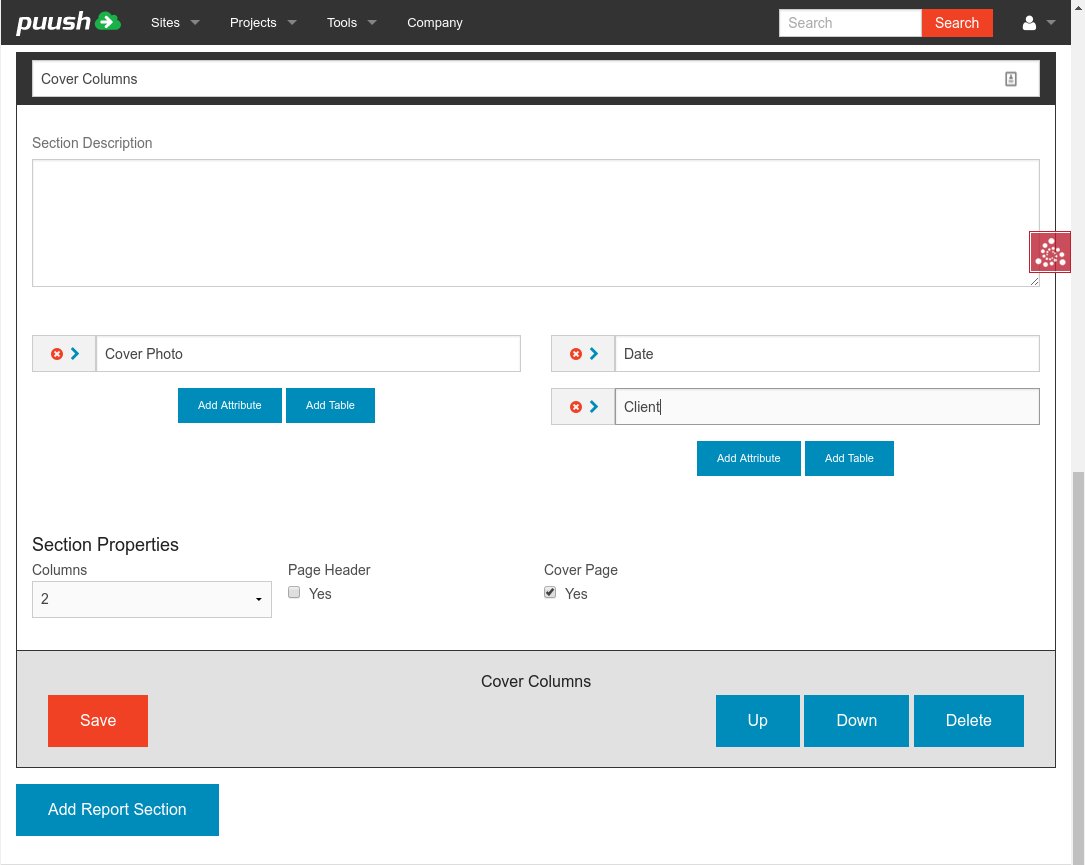Click the contact icon in Cover Columns field
1085x865 pixels.
(1010, 79)
